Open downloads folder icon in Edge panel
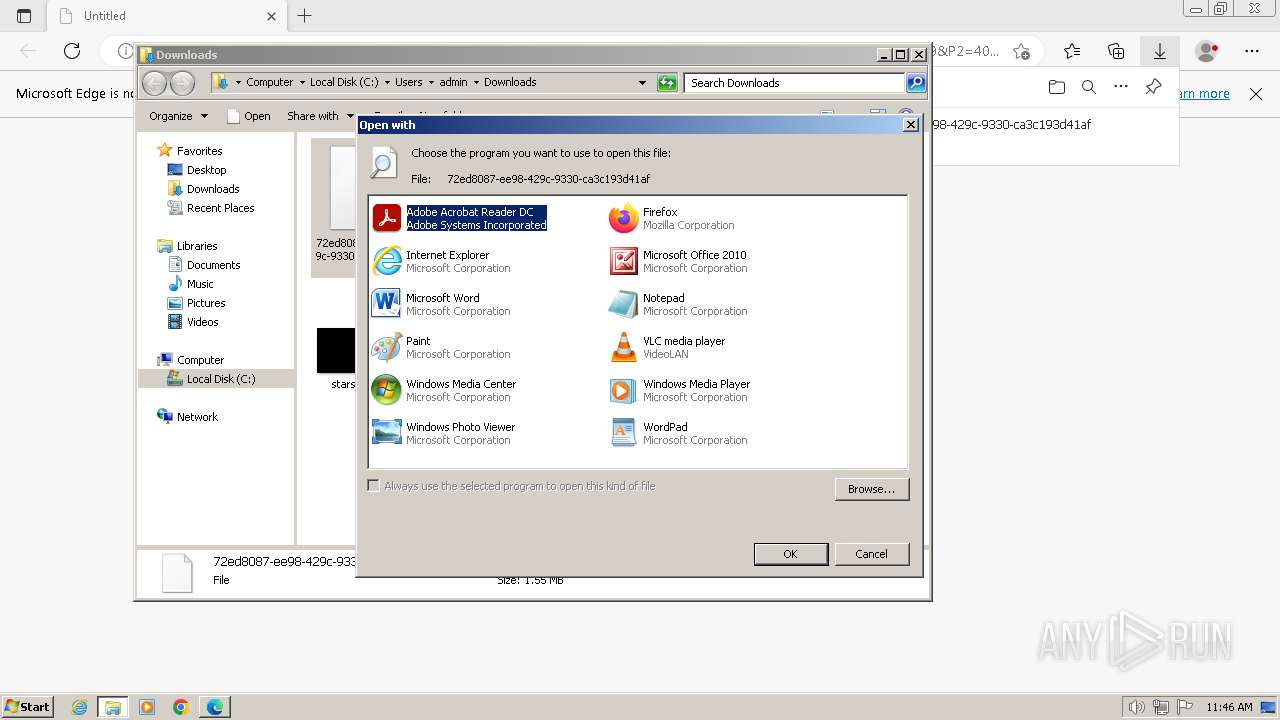This screenshot has width=1280, height=720. [1057, 87]
